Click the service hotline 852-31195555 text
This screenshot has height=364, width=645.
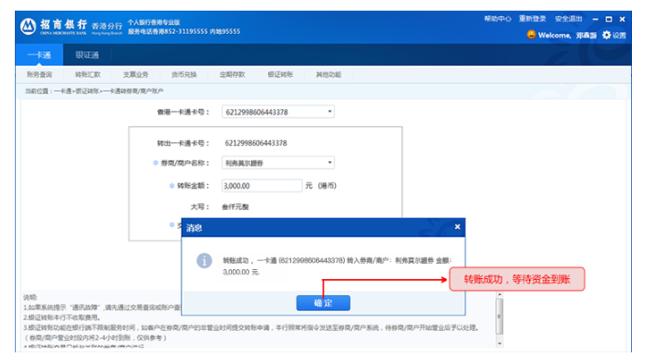tap(184, 31)
